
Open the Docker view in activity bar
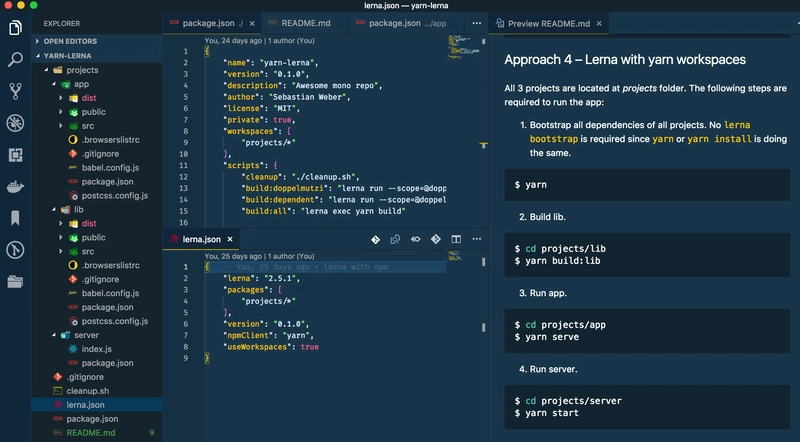15,186
